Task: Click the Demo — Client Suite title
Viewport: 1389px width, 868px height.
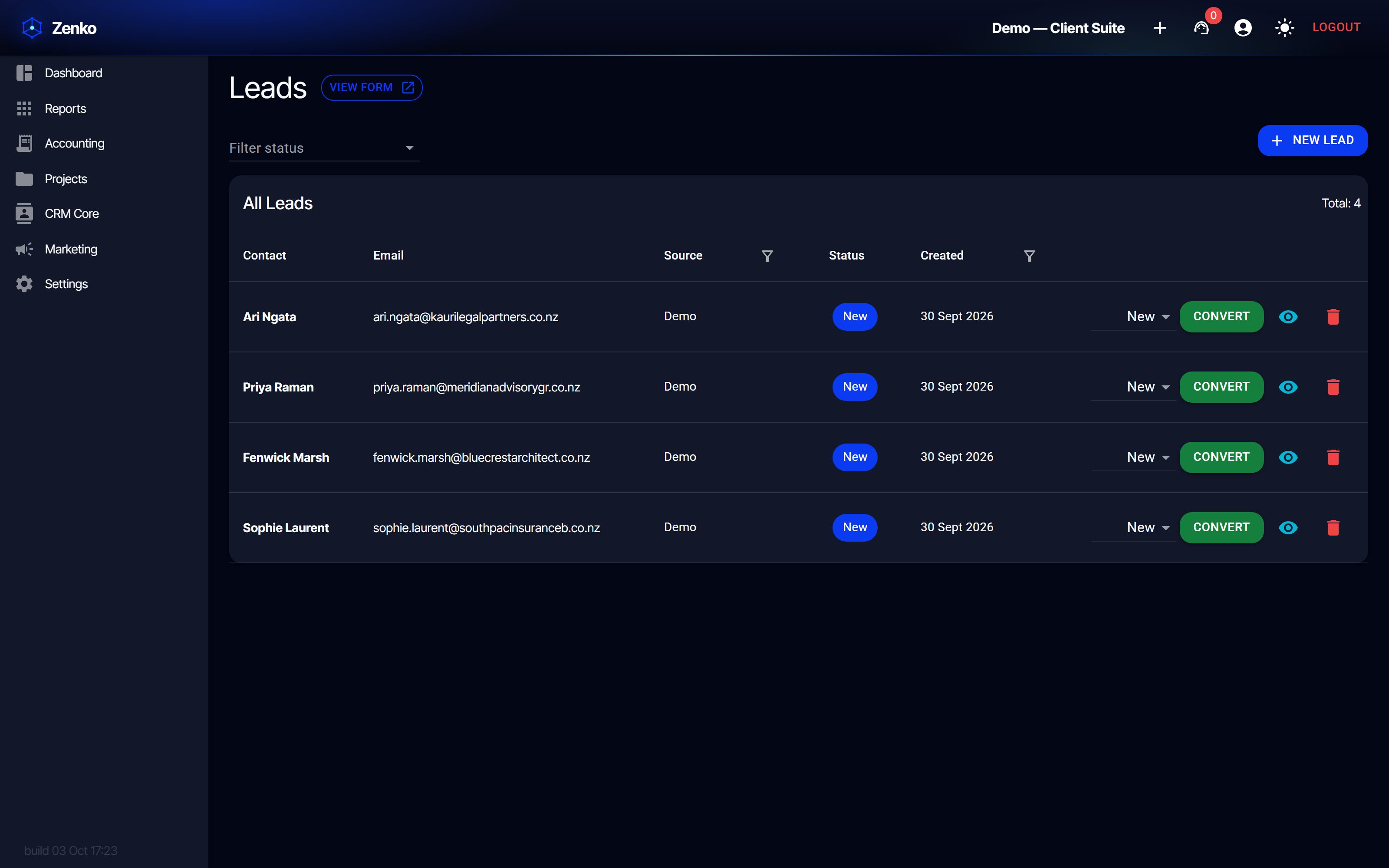Action: 1058,28
